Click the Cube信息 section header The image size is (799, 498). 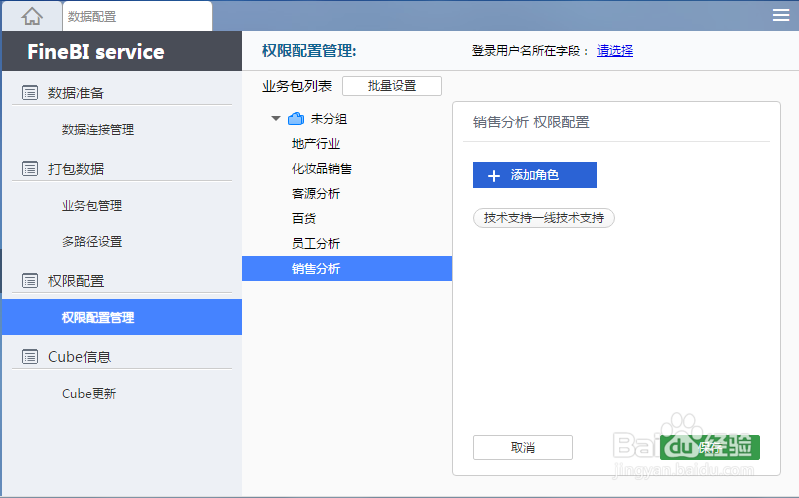[x=79, y=357]
